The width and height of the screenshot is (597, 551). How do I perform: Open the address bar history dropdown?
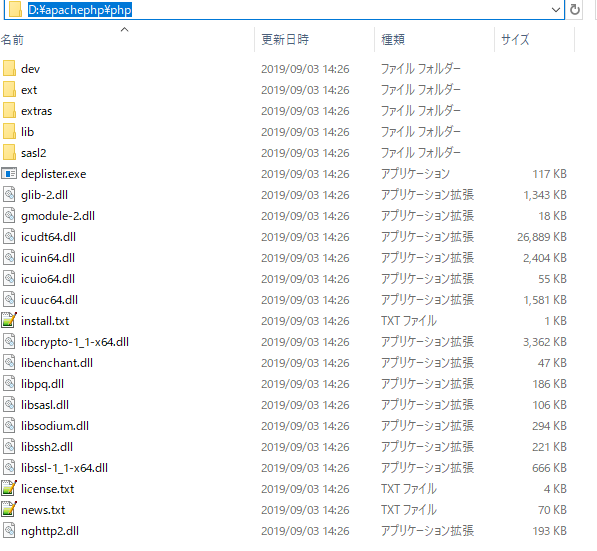[556, 10]
